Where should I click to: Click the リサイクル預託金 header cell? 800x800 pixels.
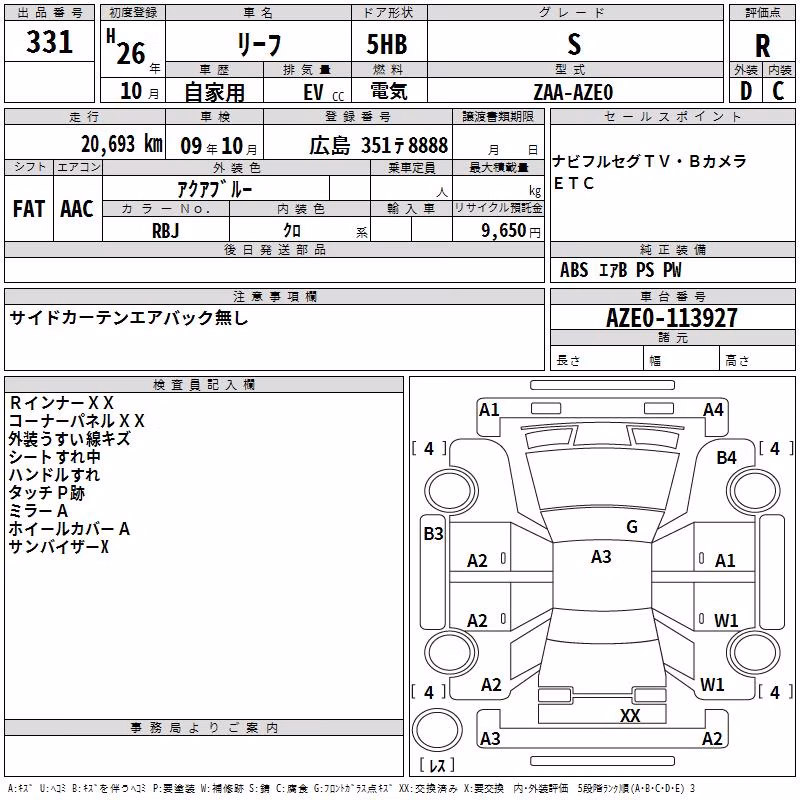pos(498,208)
